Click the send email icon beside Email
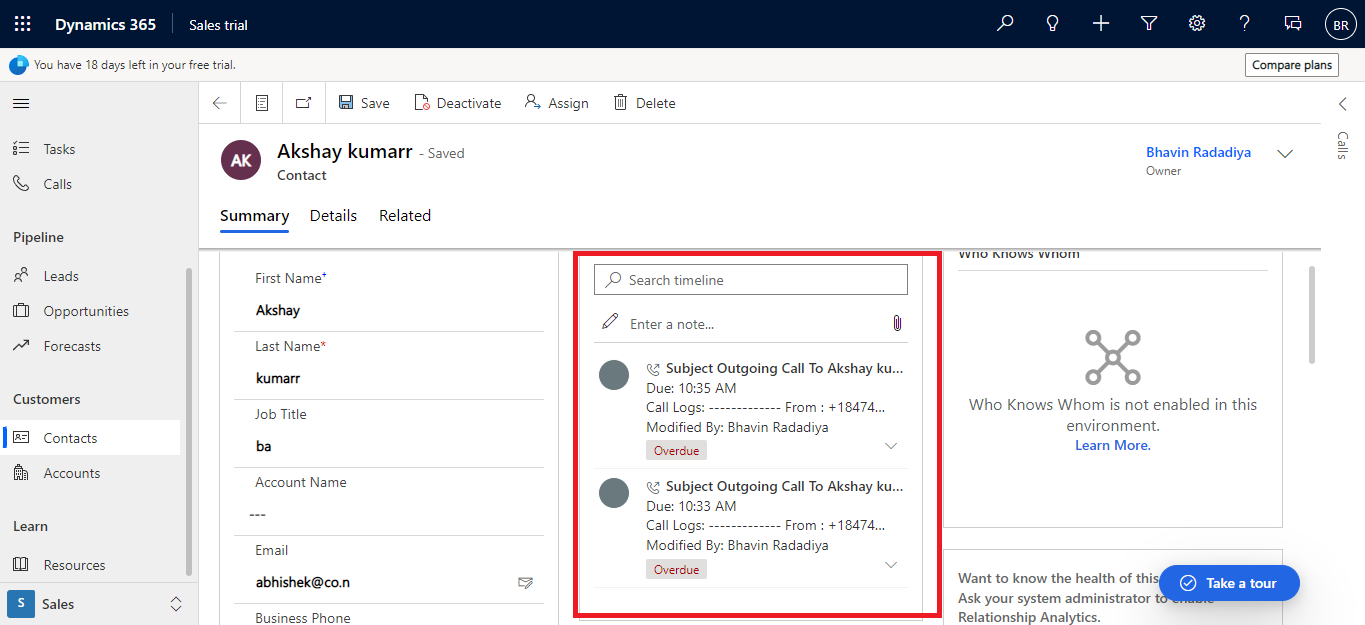 (x=525, y=582)
